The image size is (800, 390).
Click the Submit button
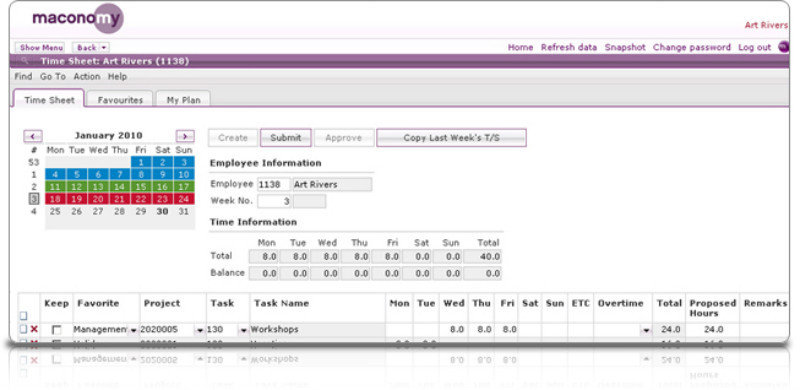tap(286, 138)
